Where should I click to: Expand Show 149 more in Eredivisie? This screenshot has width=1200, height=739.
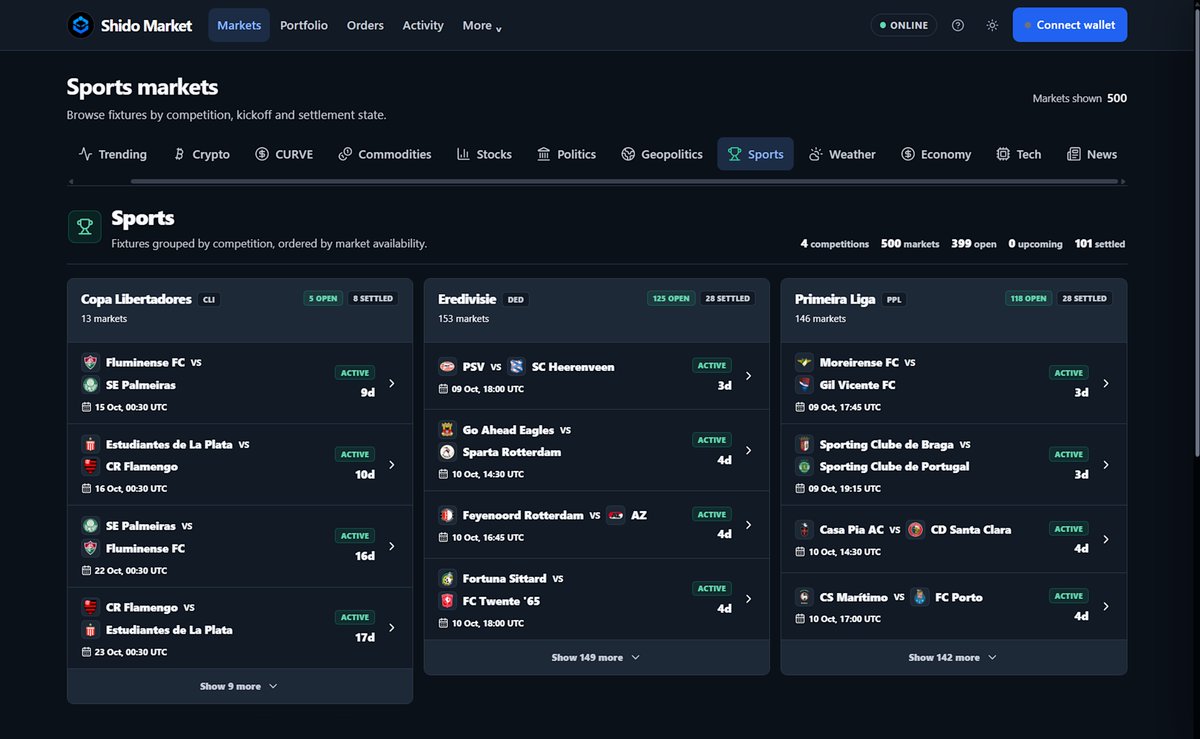(x=596, y=657)
